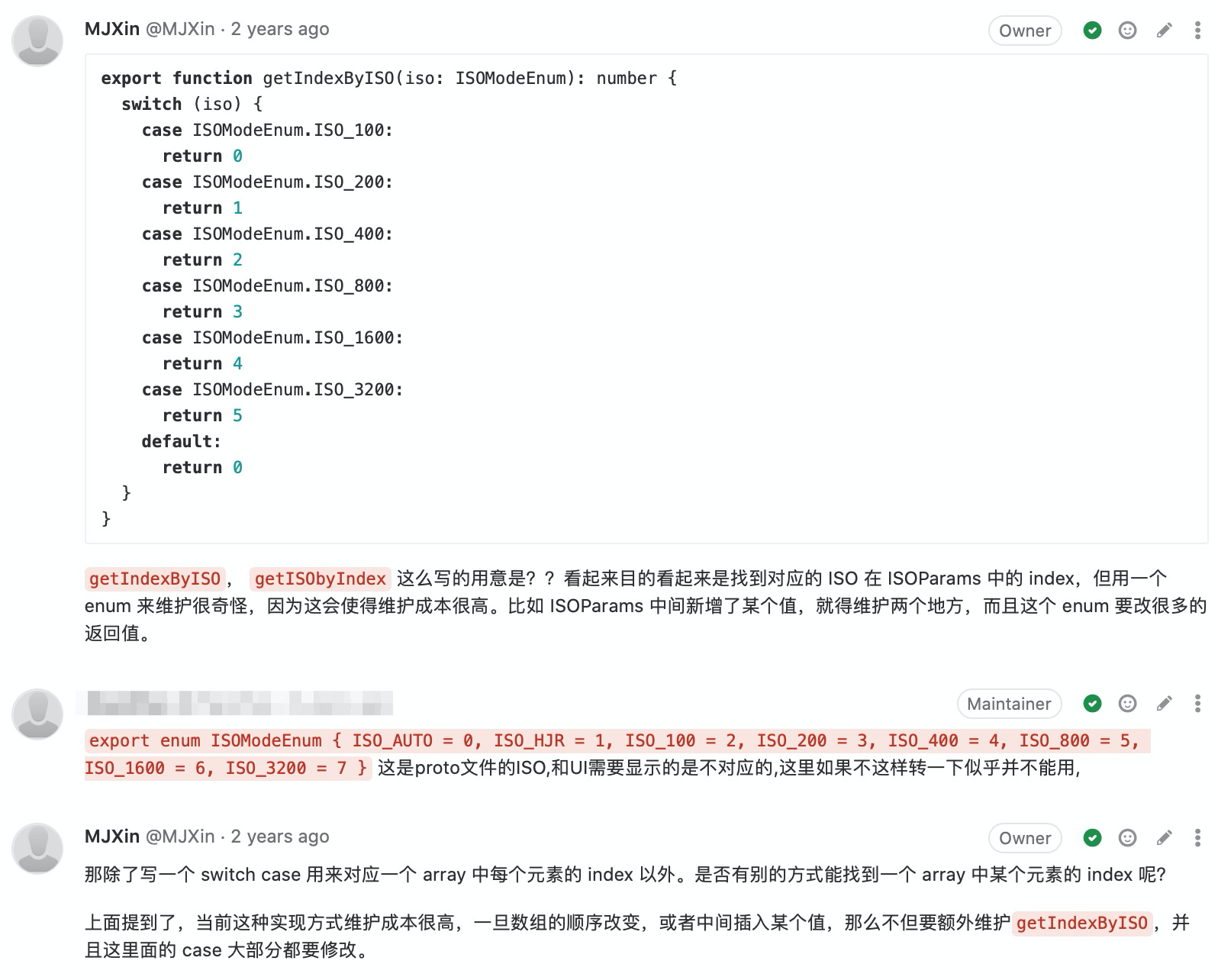Click the Maintainer role badge

point(1009,704)
